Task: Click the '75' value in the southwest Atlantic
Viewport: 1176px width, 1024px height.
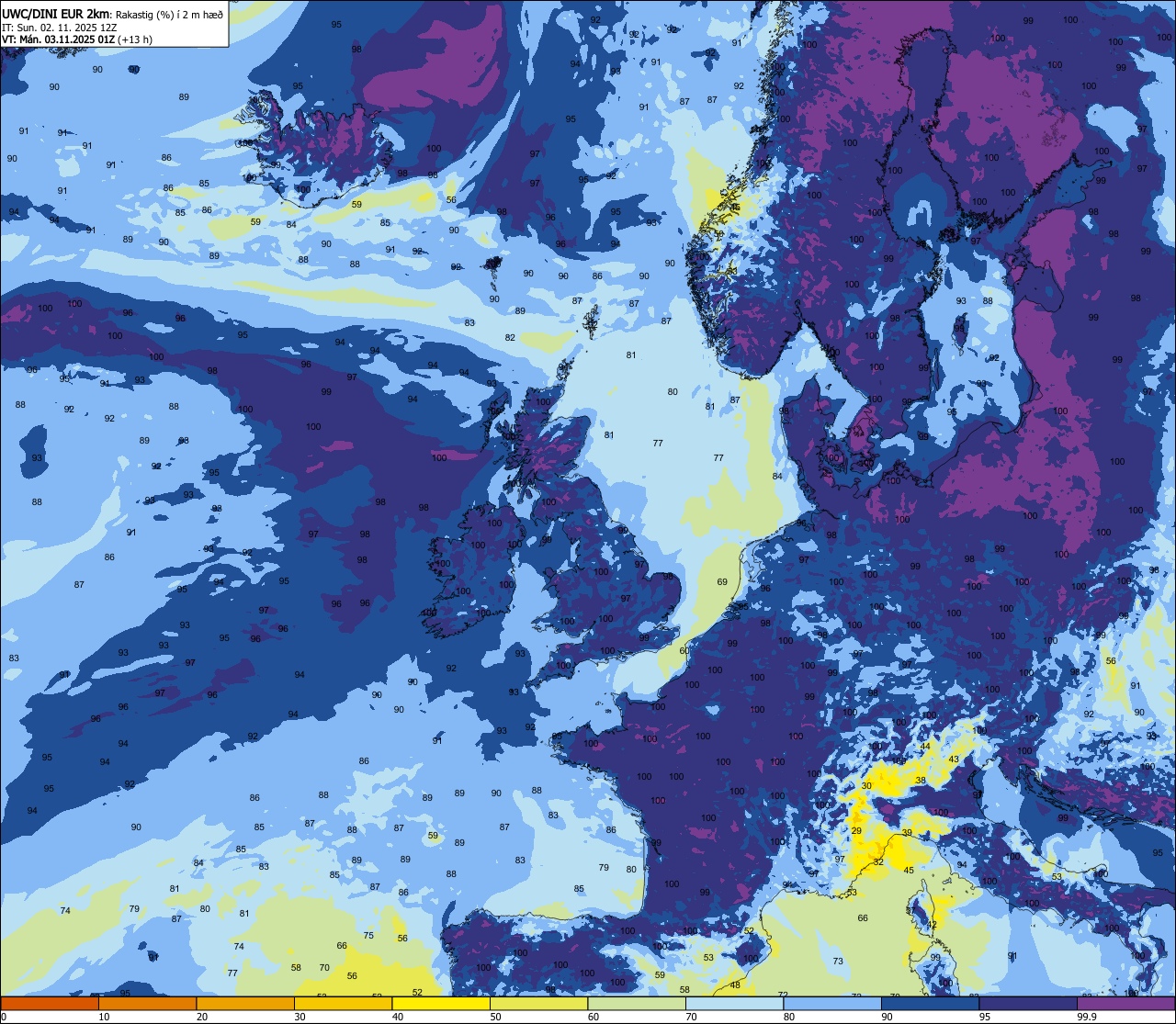Action: (x=368, y=935)
